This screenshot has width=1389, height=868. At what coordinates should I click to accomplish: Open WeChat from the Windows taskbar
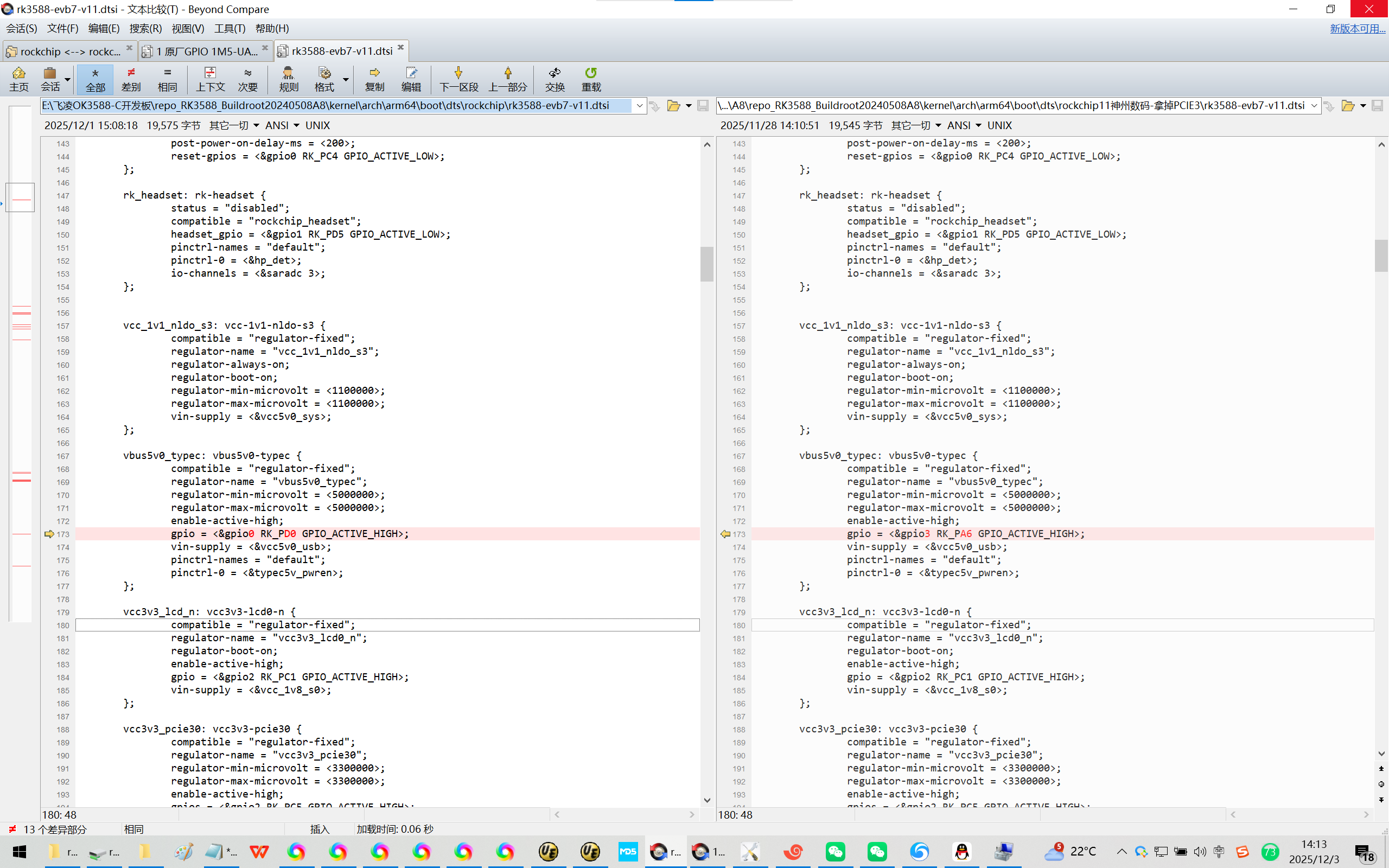pyautogui.click(x=835, y=851)
